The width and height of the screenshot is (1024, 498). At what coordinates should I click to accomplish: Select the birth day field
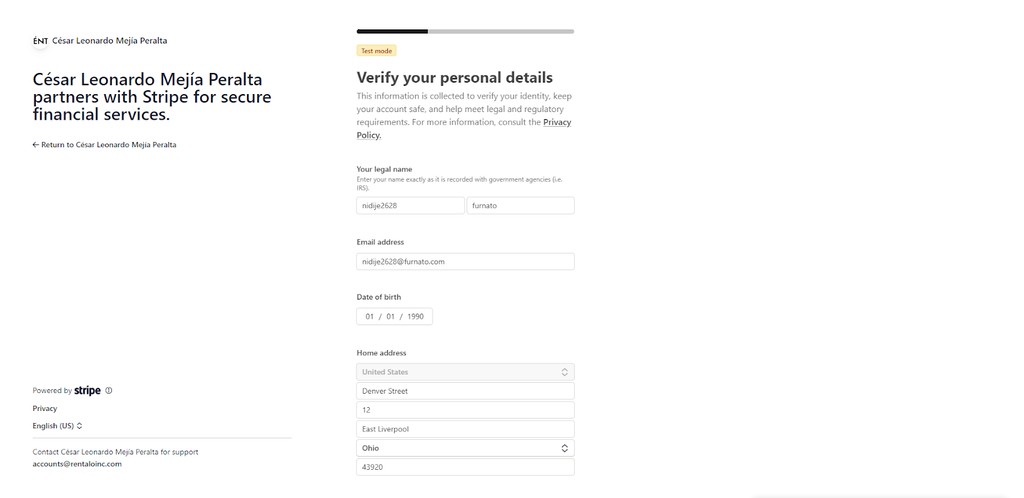pyautogui.click(x=391, y=316)
